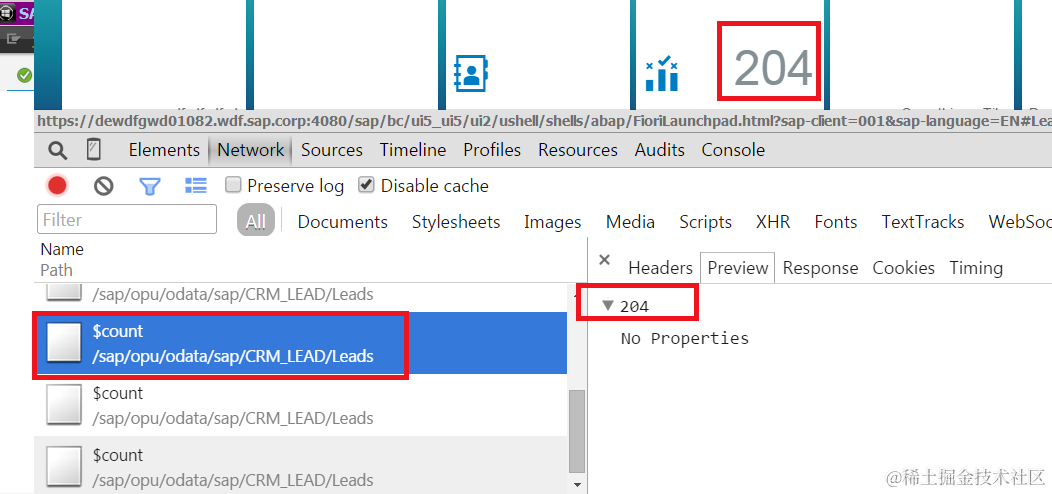Open the Console panel
1052x494 pixels.
[x=733, y=150]
